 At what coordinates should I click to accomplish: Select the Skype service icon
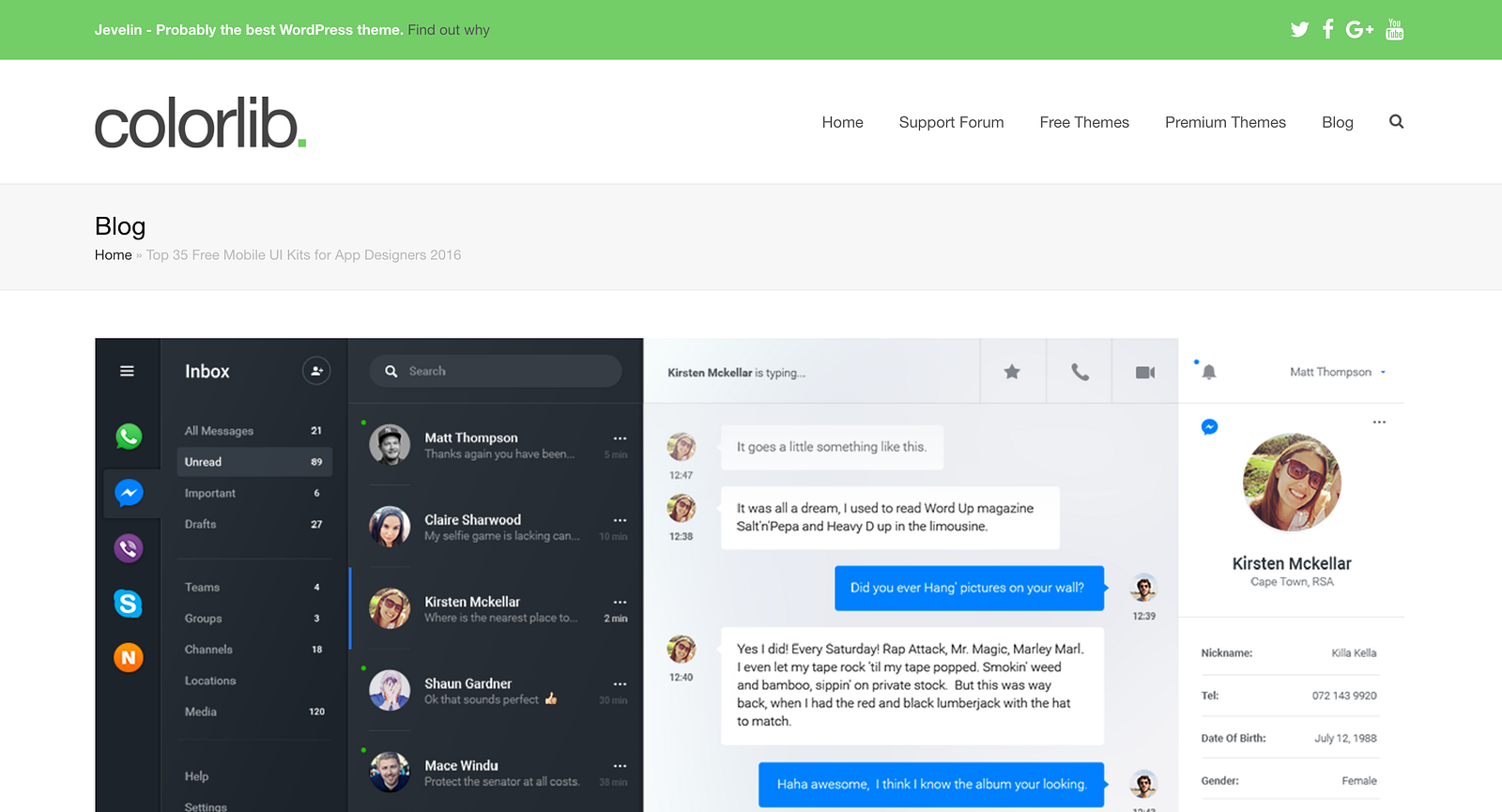click(x=129, y=603)
